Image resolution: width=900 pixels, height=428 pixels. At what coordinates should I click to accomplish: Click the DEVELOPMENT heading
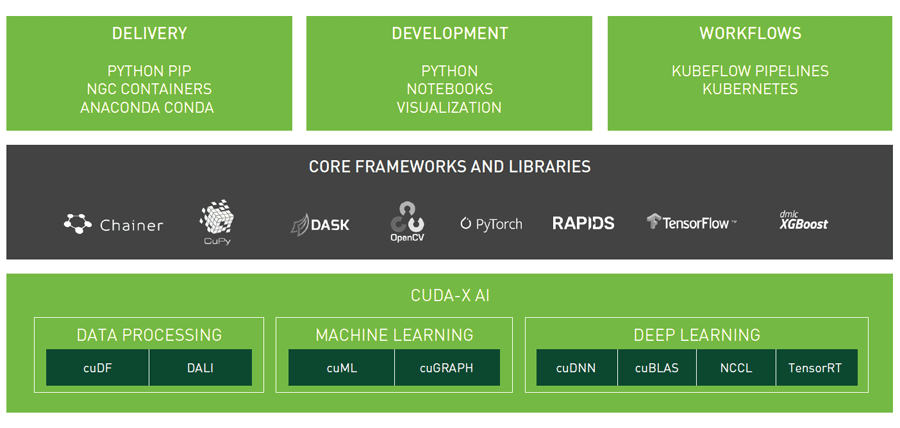[449, 33]
